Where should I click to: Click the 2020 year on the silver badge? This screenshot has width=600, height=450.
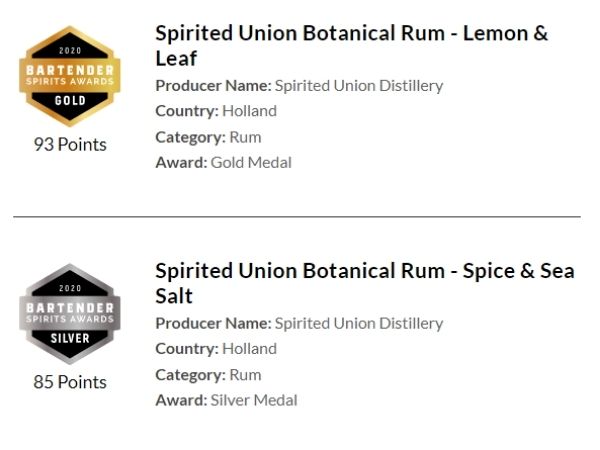[x=70, y=288]
